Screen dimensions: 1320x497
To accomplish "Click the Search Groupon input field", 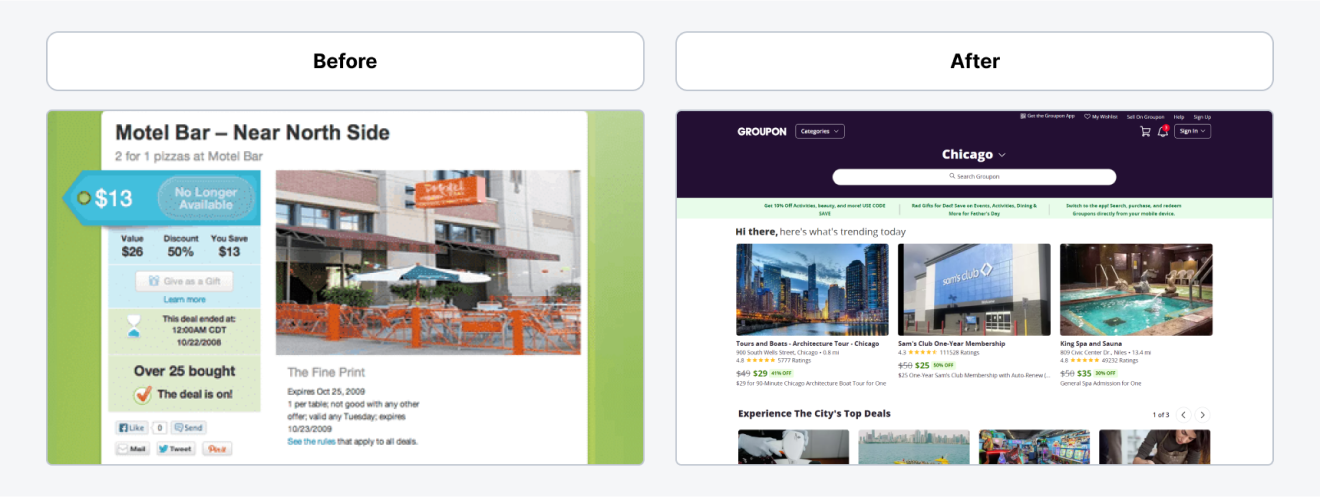I will click(x=974, y=177).
